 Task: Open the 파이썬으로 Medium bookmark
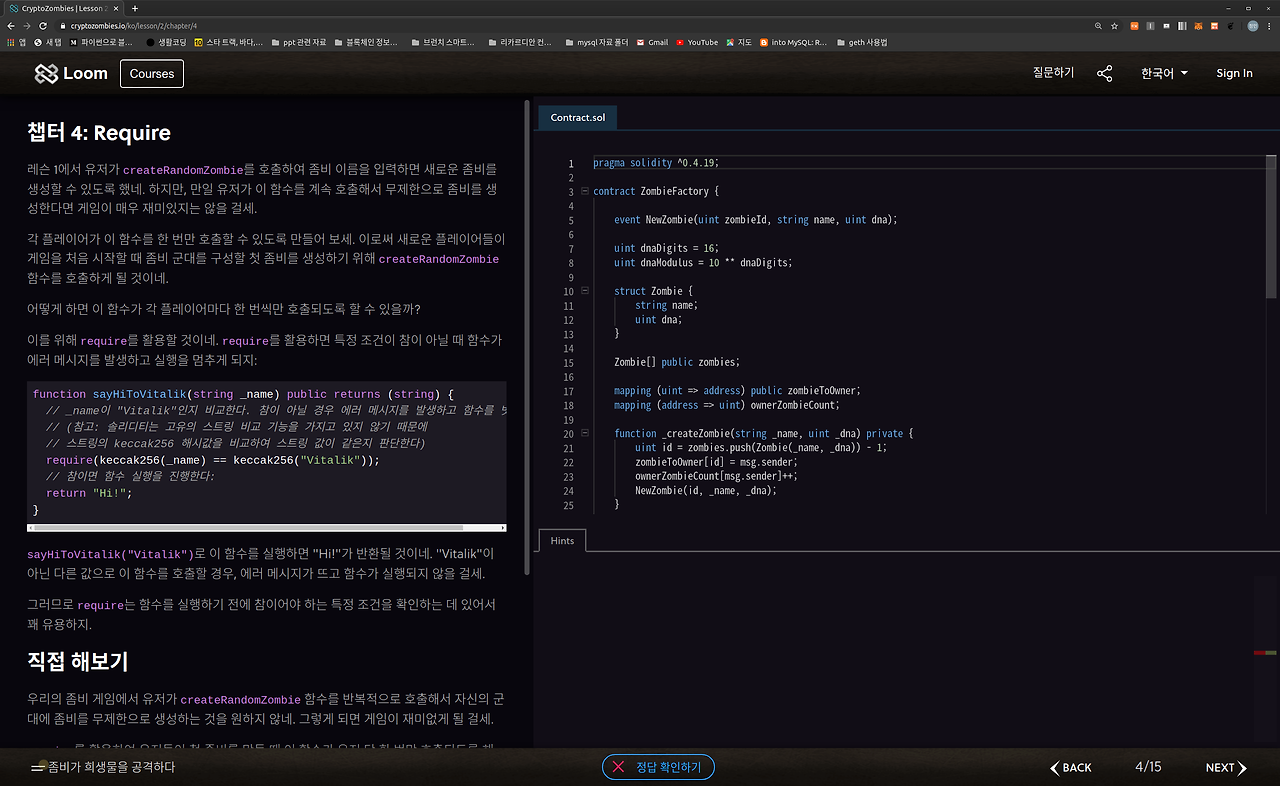tap(101, 42)
